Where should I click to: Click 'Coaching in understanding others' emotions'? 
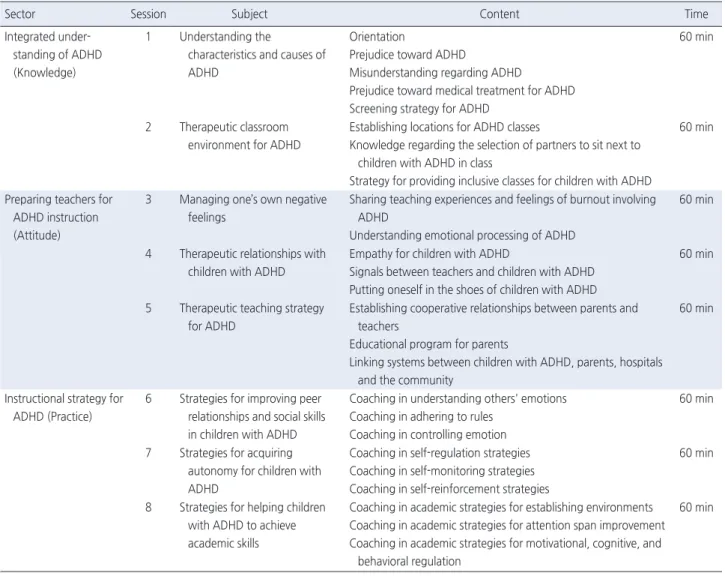[458, 398]
